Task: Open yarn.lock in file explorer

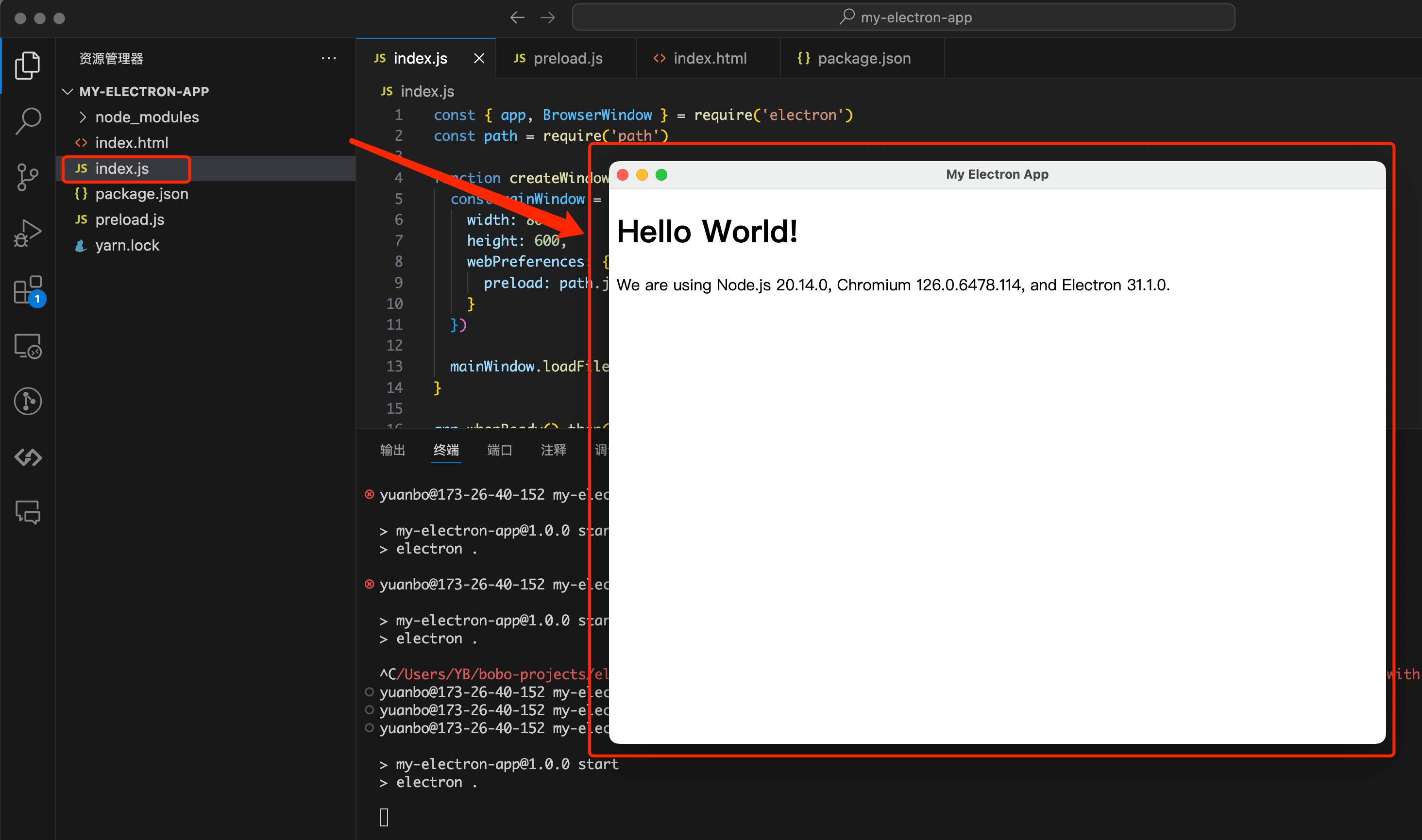Action: click(127, 245)
